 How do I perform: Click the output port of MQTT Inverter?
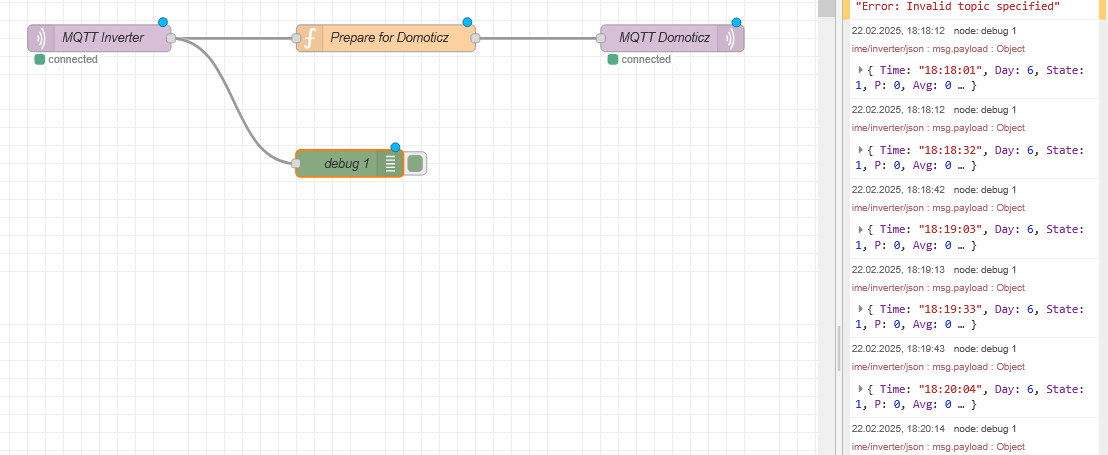coord(171,38)
